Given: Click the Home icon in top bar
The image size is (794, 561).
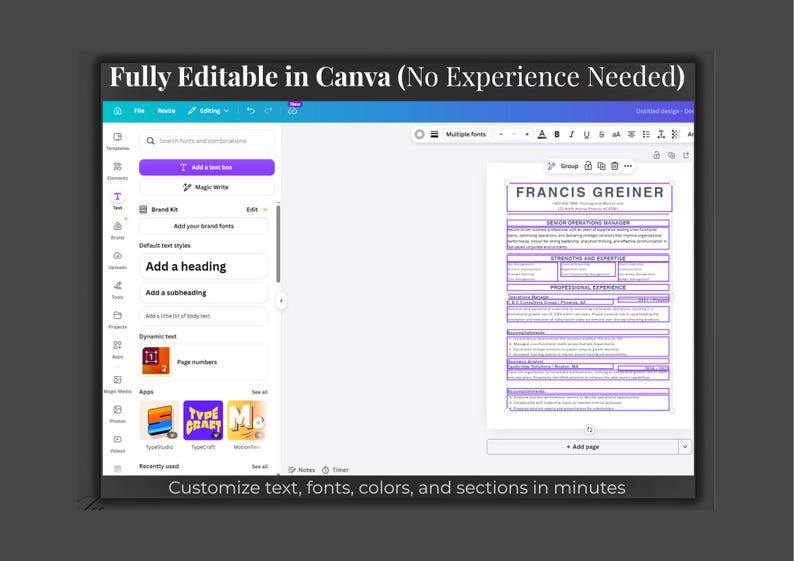Looking at the screenshot, I should [117, 110].
